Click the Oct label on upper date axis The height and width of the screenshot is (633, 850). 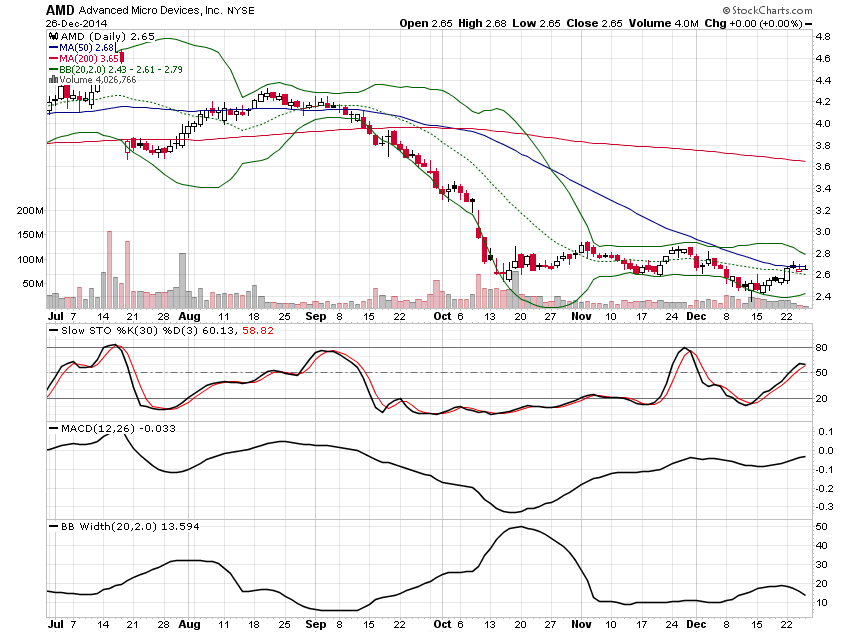point(442,316)
